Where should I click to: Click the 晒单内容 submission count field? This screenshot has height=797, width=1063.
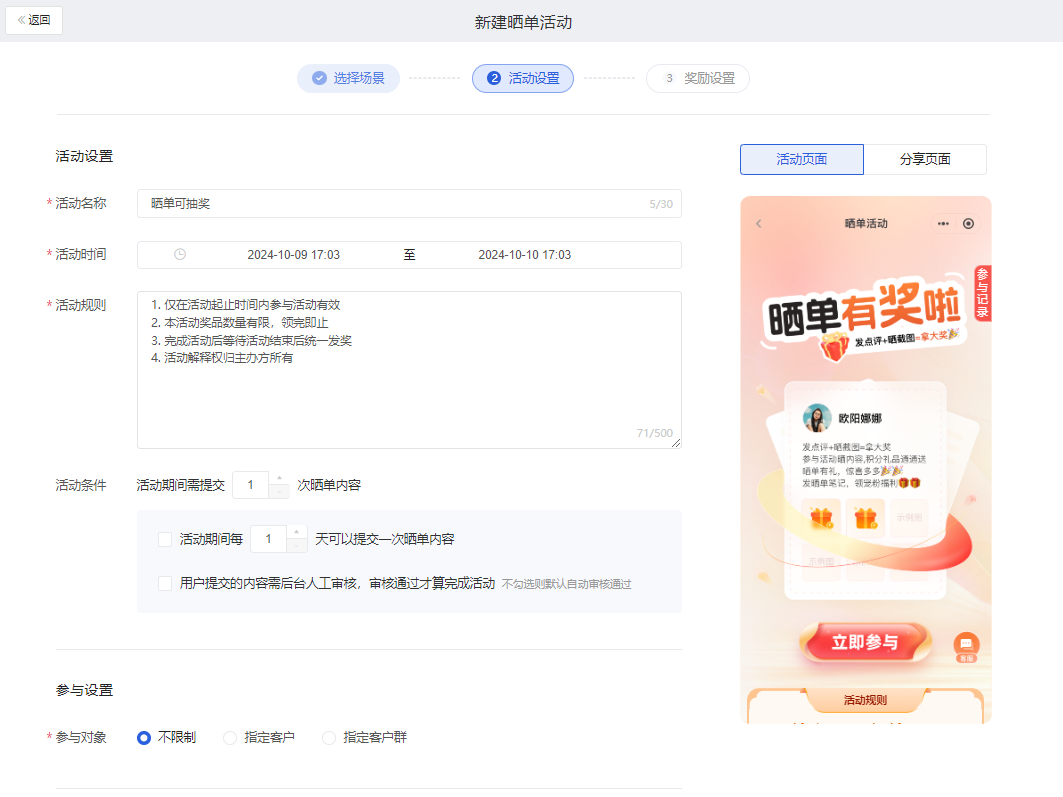pos(251,485)
